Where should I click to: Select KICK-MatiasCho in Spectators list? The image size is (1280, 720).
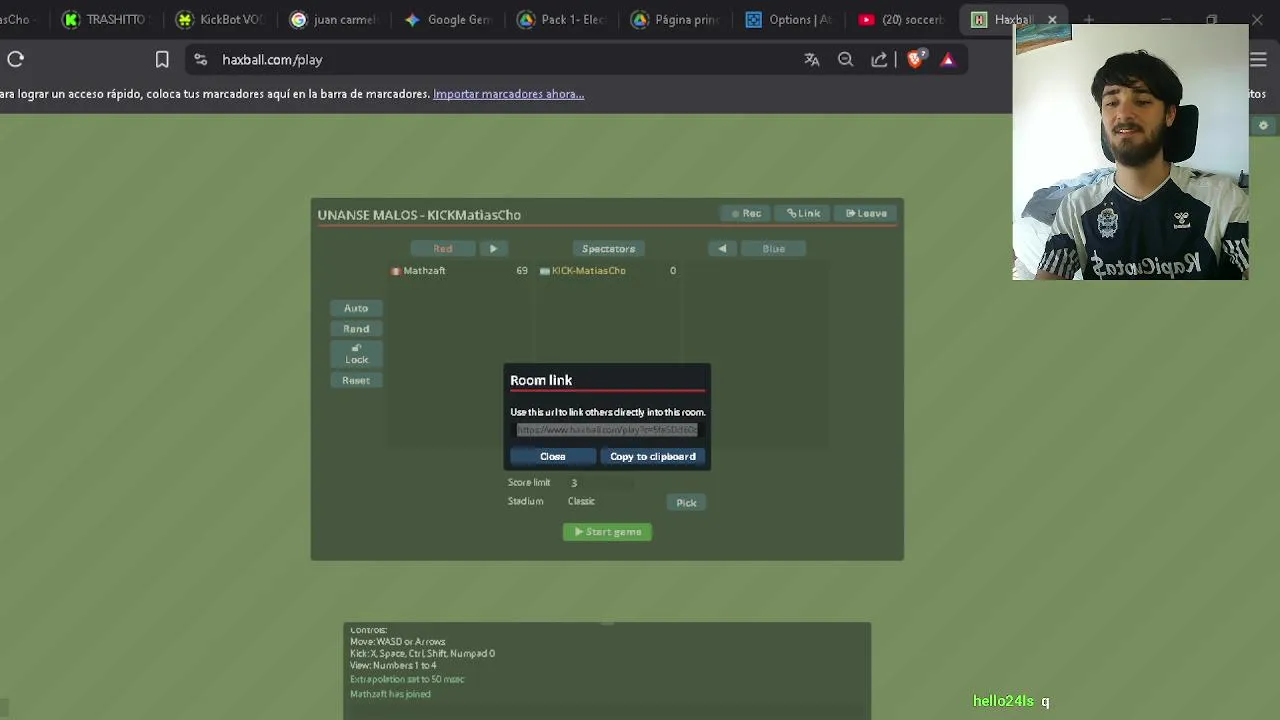point(608,271)
